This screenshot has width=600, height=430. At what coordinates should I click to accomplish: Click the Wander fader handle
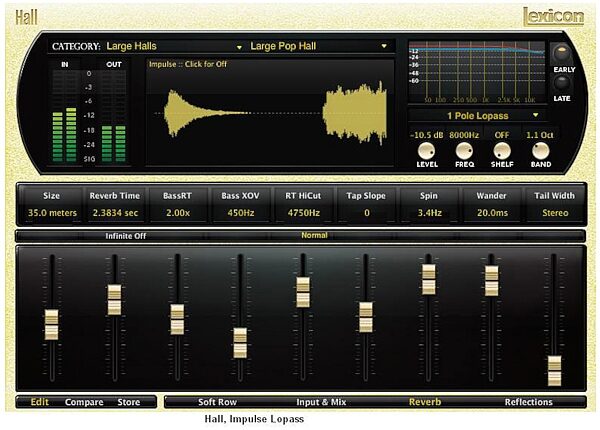[x=492, y=281]
